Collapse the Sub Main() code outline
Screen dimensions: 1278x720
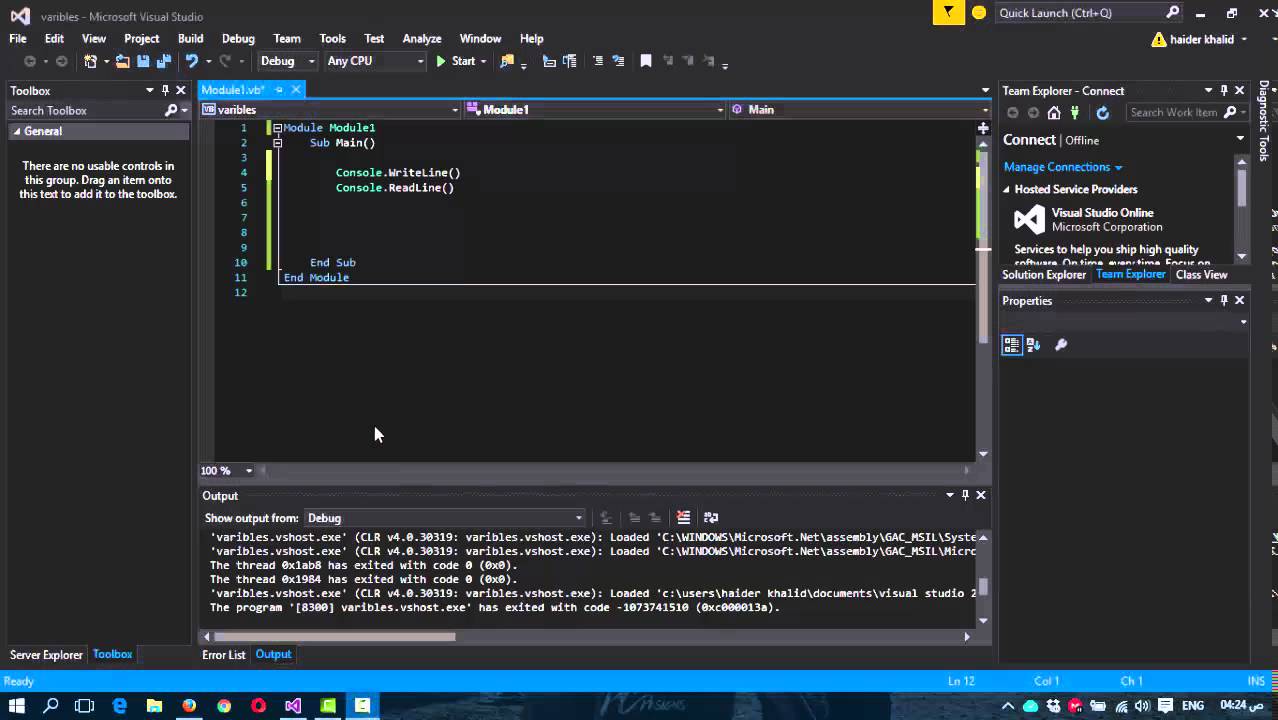click(277, 143)
